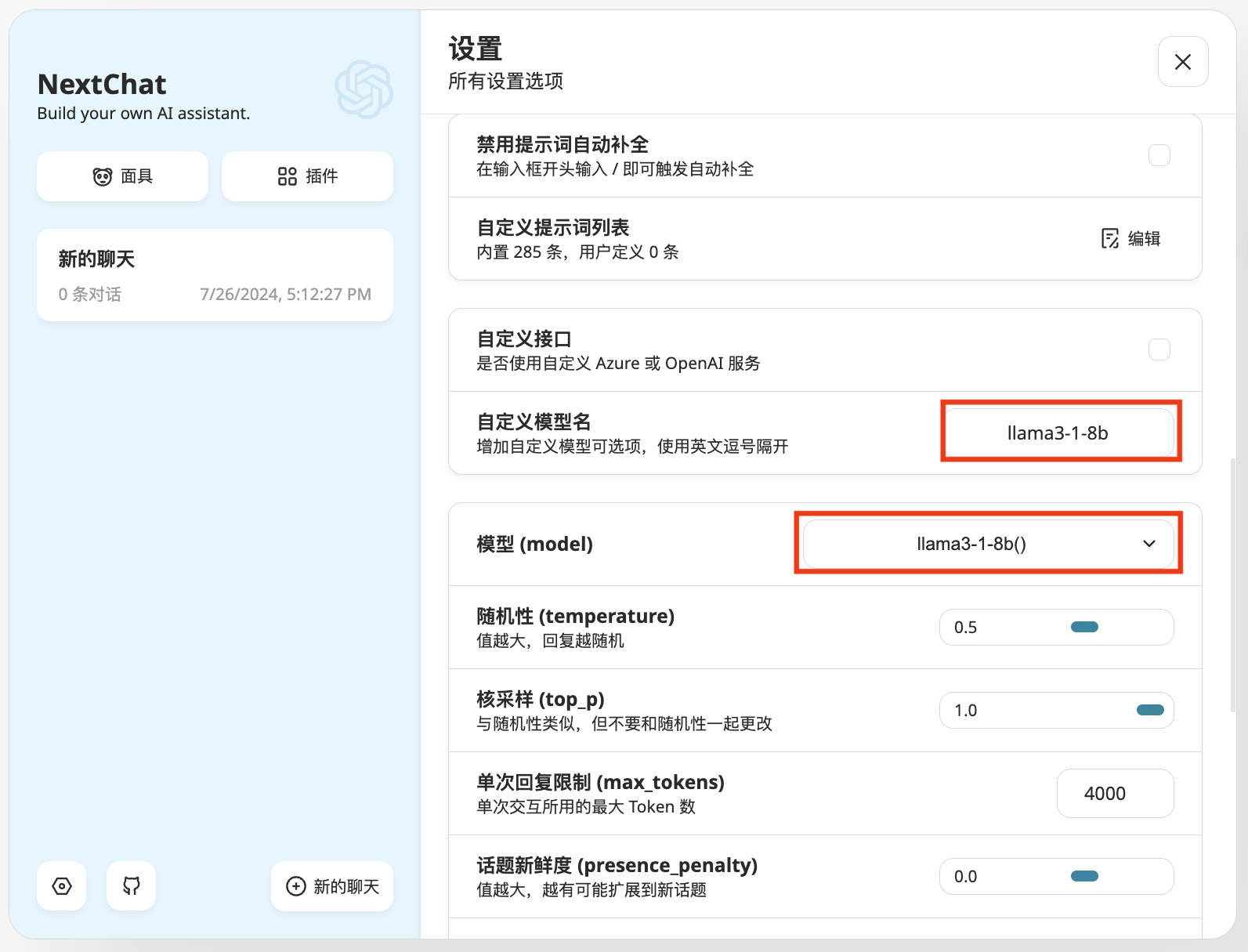Image resolution: width=1248 pixels, height=952 pixels.
Task: Click the 面具 mask face icon
Action: 103,176
